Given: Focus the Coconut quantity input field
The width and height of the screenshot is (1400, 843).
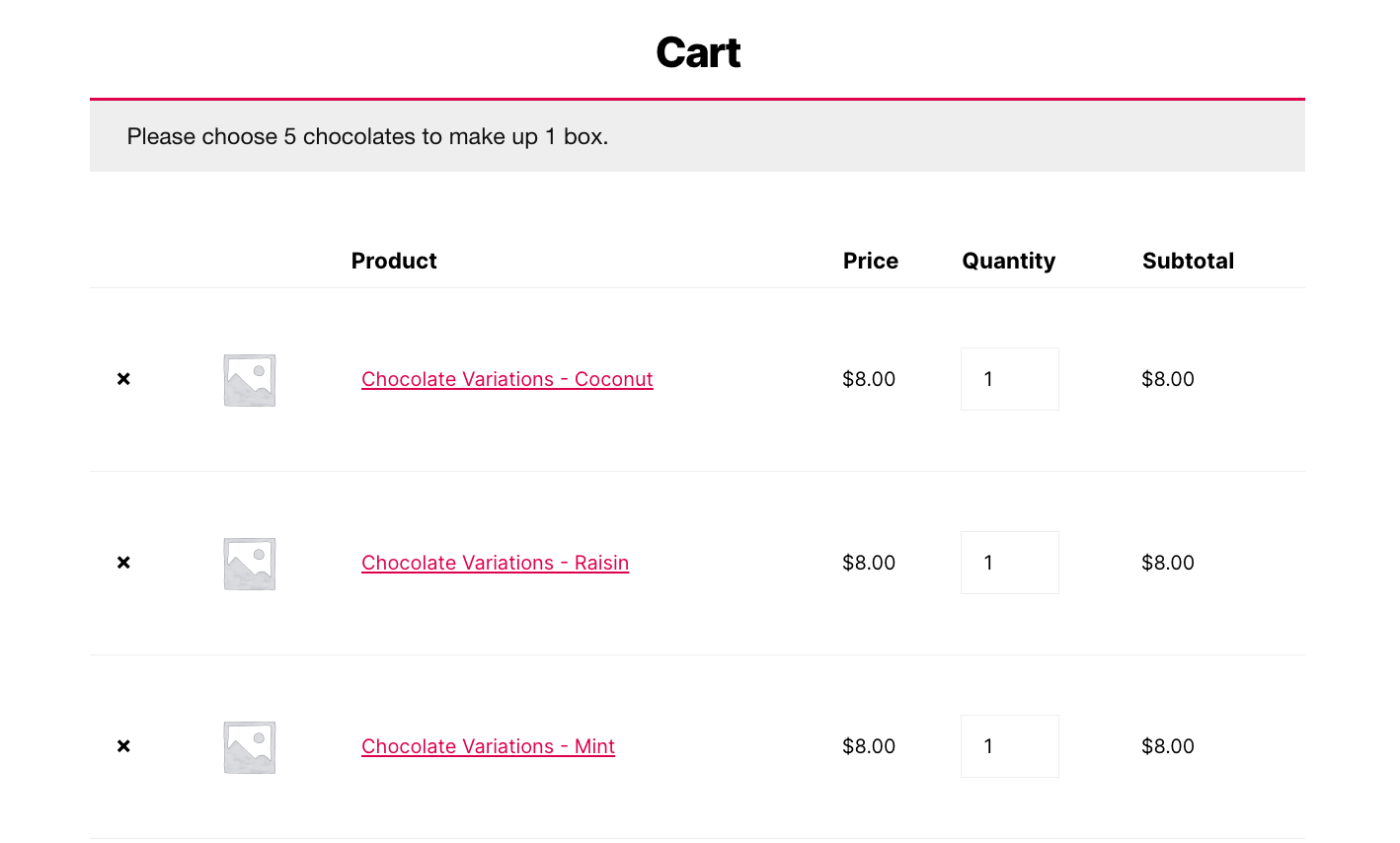Looking at the screenshot, I should pos(1009,379).
